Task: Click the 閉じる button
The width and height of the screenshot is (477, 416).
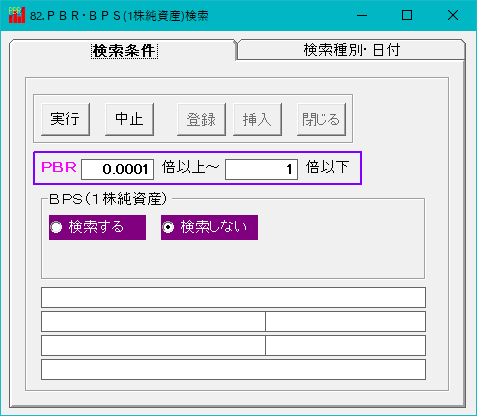Action: click(x=321, y=119)
